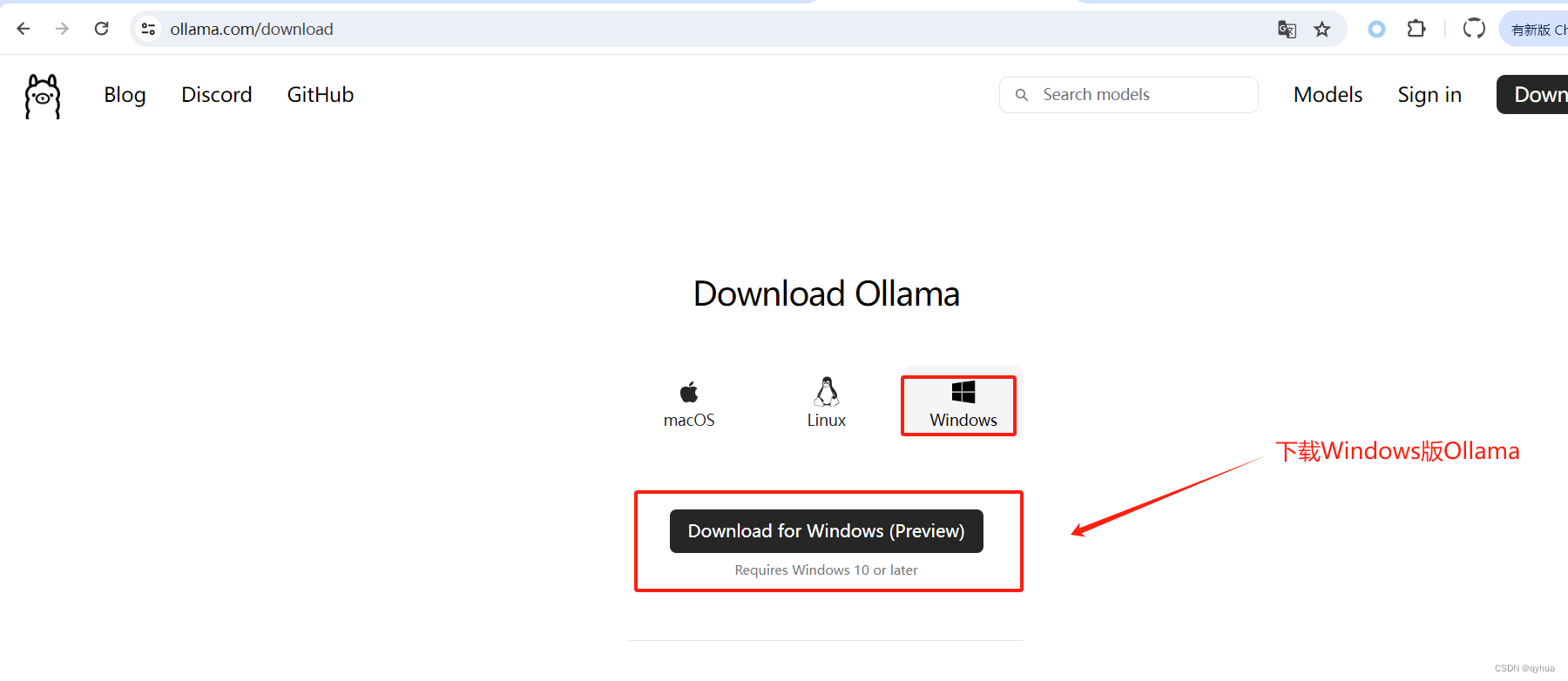The height and width of the screenshot is (681, 1568).
Task: Click the Download button in header
Action: click(x=1533, y=95)
